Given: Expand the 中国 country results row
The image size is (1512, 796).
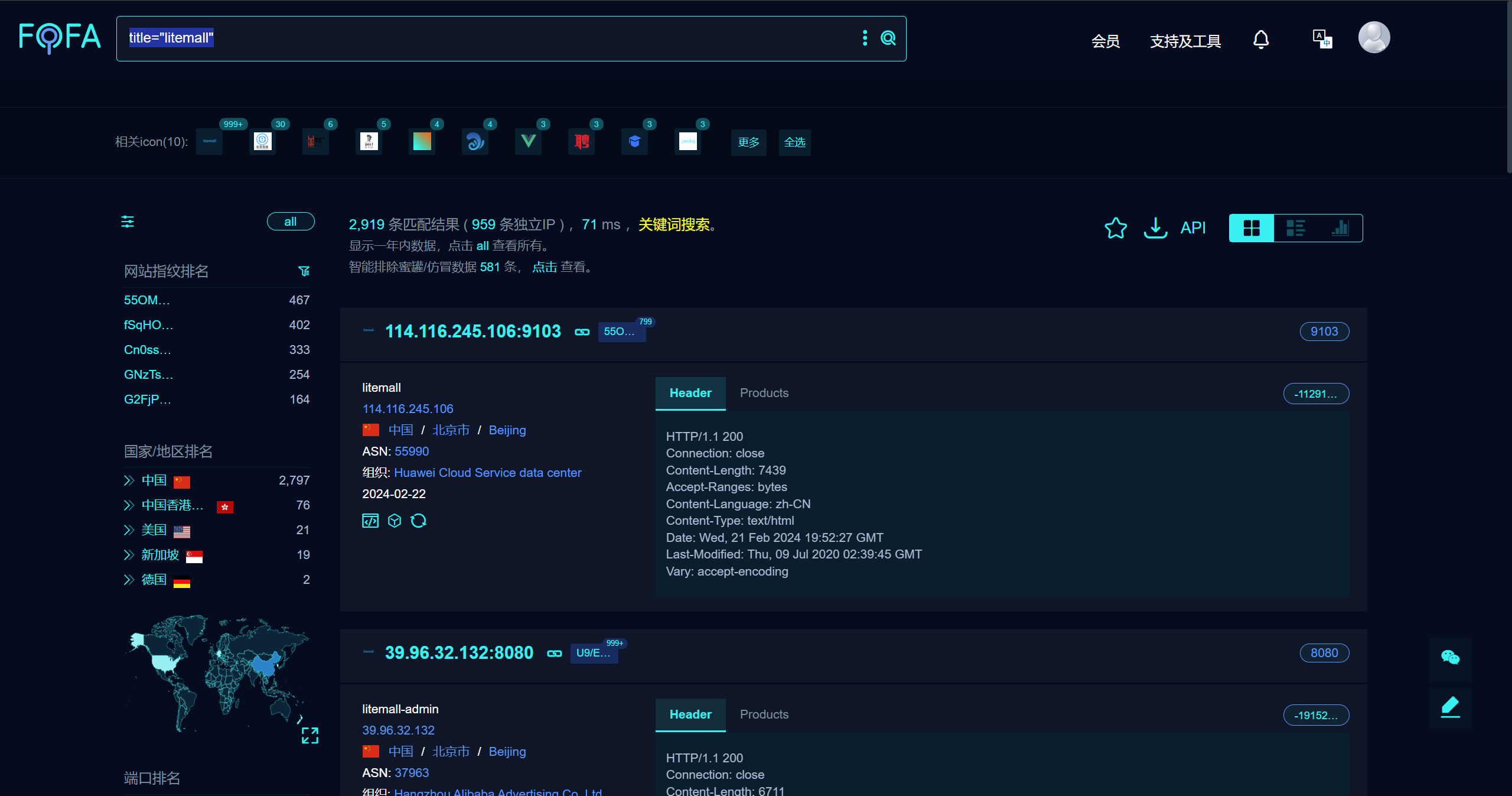Looking at the screenshot, I should pyautogui.click(x=128, y=480).
